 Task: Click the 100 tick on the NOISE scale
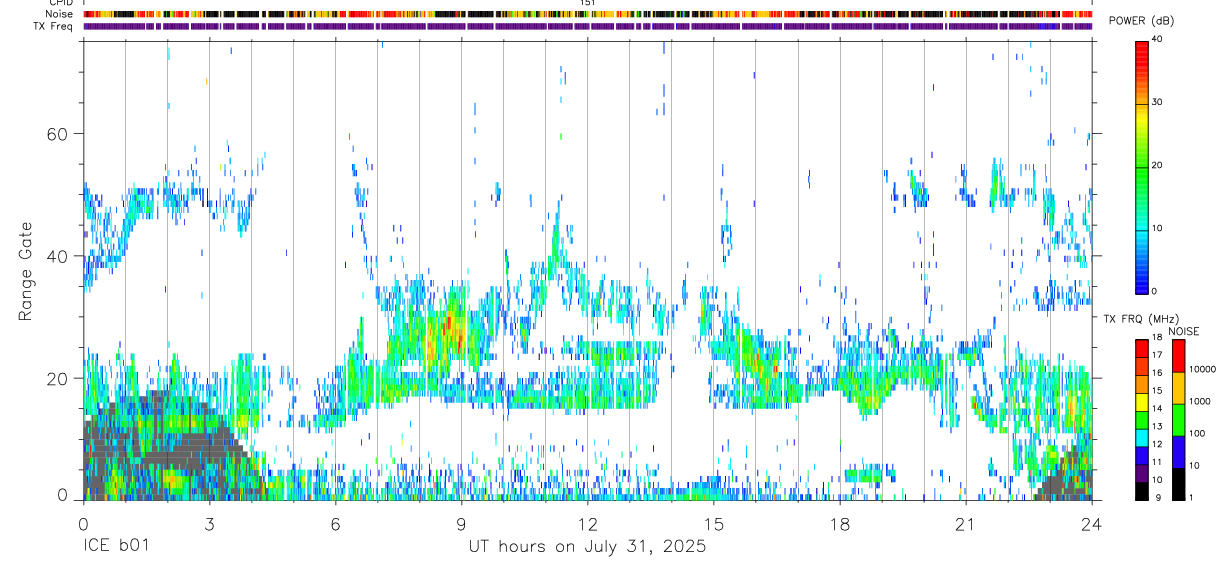pyautogui.click(x=1196, y=433)
